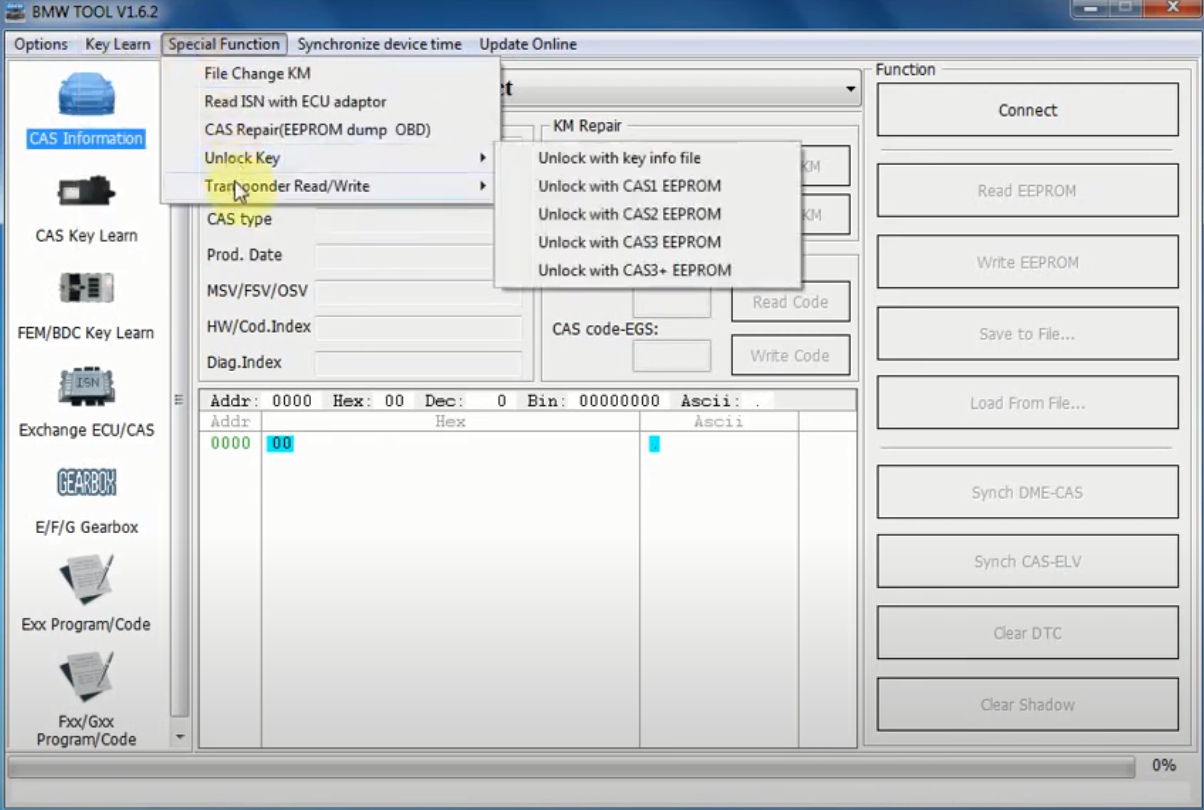This screenshot has height=810, width=1204.
Task: Click the Read EEPROM button
Action: pos(1027,190)
